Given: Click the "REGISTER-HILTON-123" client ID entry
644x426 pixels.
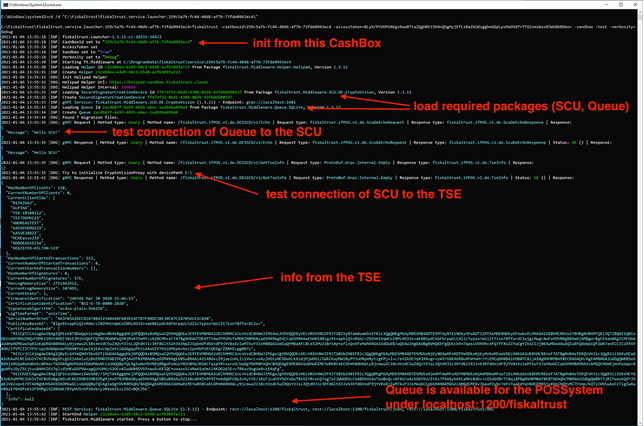Looking at the screenshot, I should pyautogui.click(x=35, y=248).
